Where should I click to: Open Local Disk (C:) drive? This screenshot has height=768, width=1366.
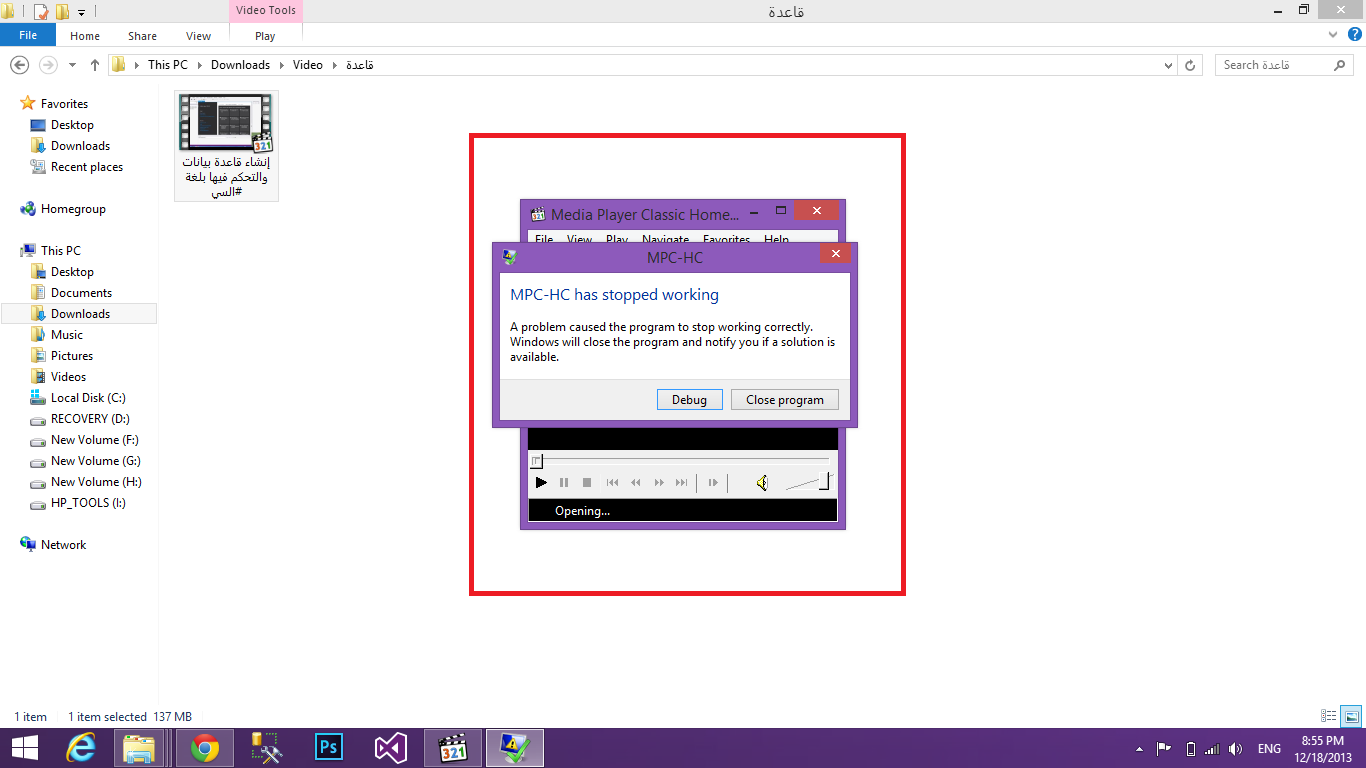coord(88,398)
